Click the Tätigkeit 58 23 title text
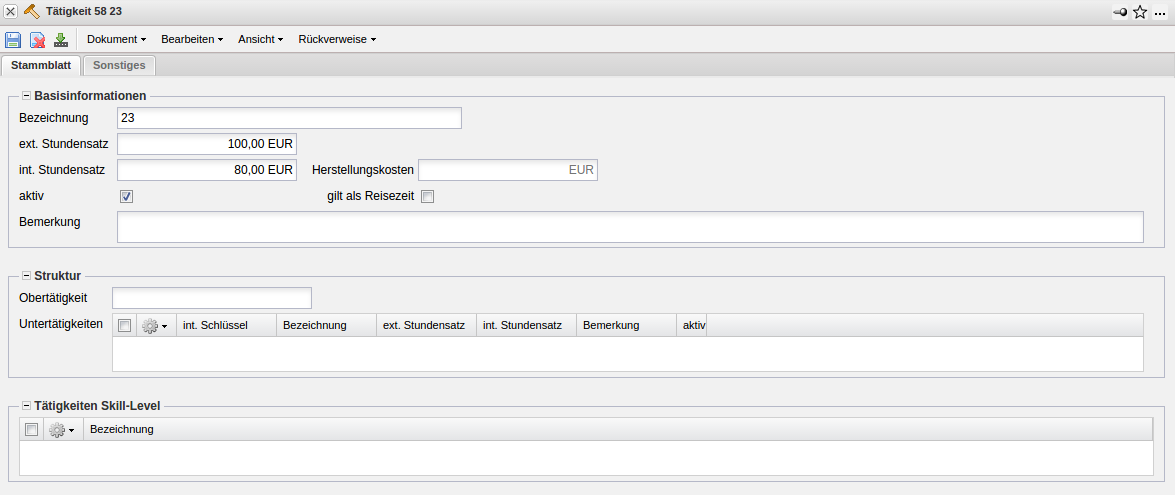 [x=84, y=12]
